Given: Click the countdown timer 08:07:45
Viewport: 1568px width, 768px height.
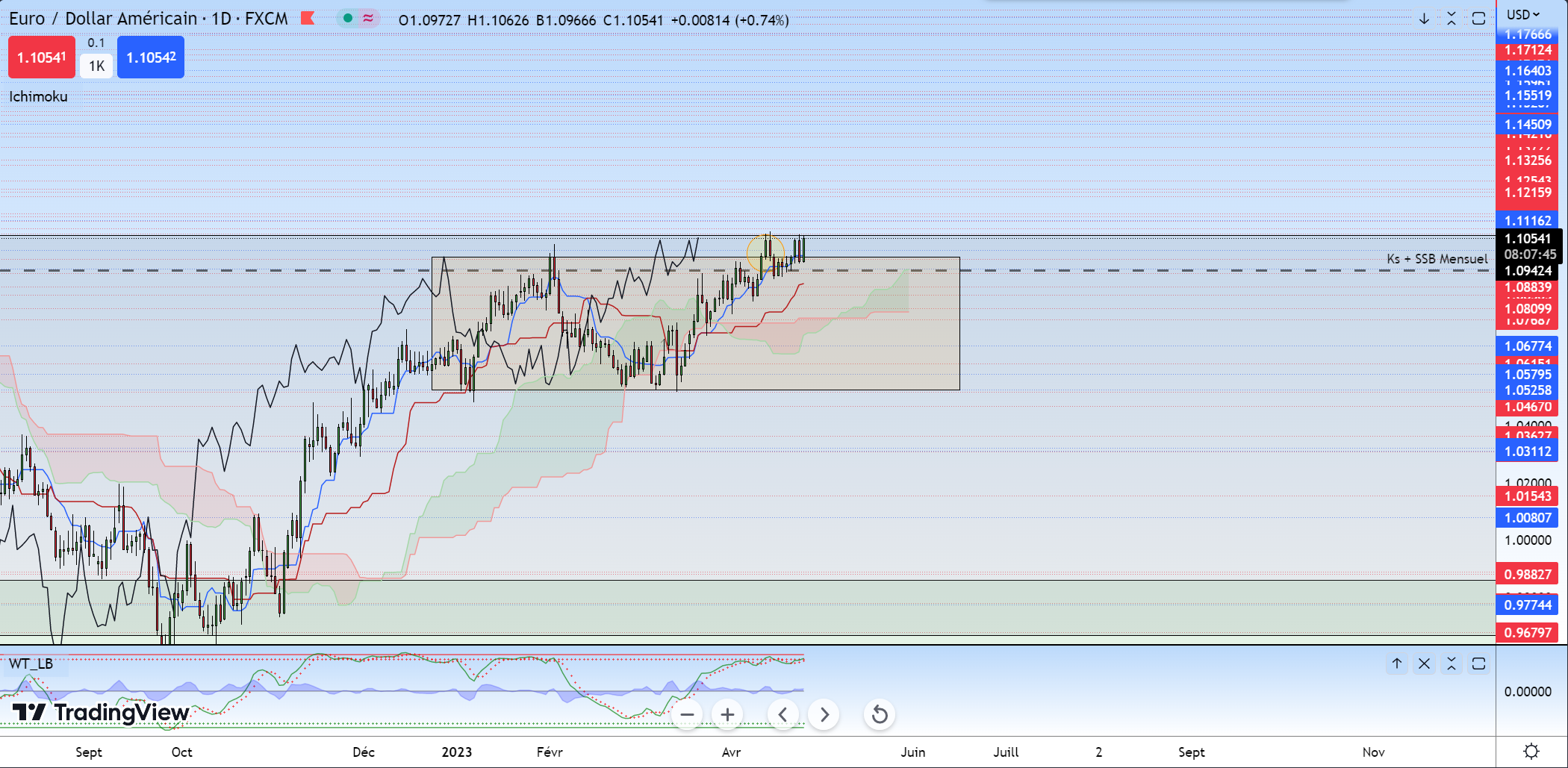Looking at the screenshot, I should pyautogui.click(x=1530, y=255).
